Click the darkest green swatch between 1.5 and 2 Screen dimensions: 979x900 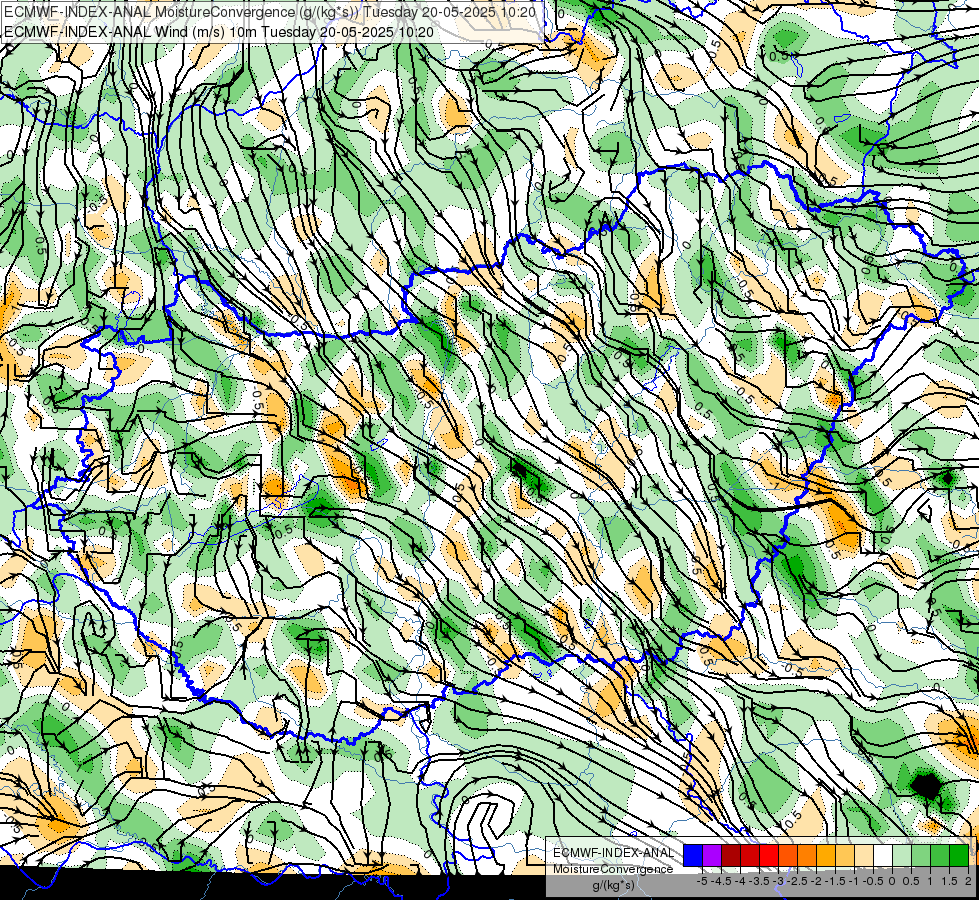[960, 855]
